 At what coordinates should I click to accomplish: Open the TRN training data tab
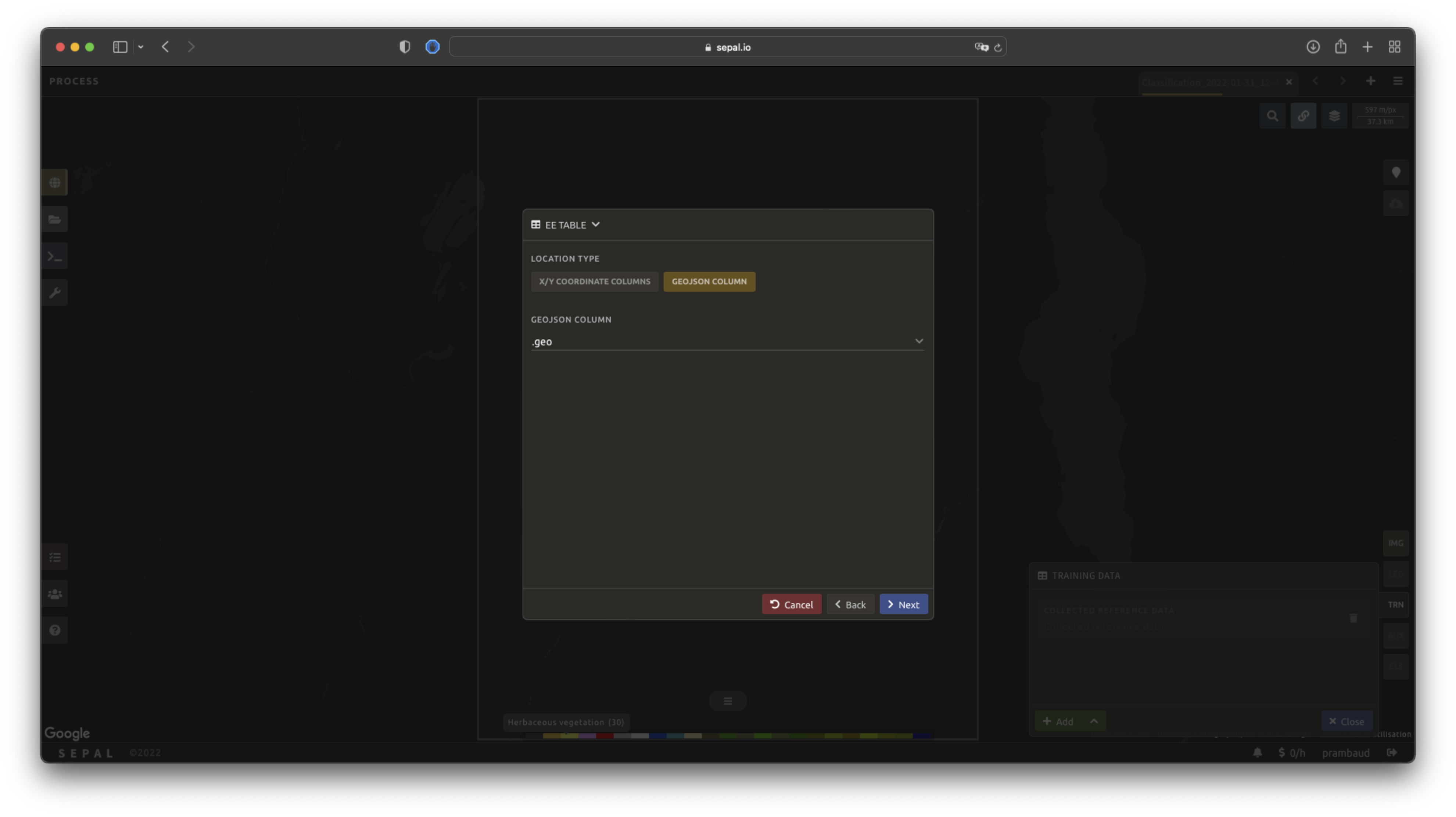pyautogui.click(x=1395, y=605)
